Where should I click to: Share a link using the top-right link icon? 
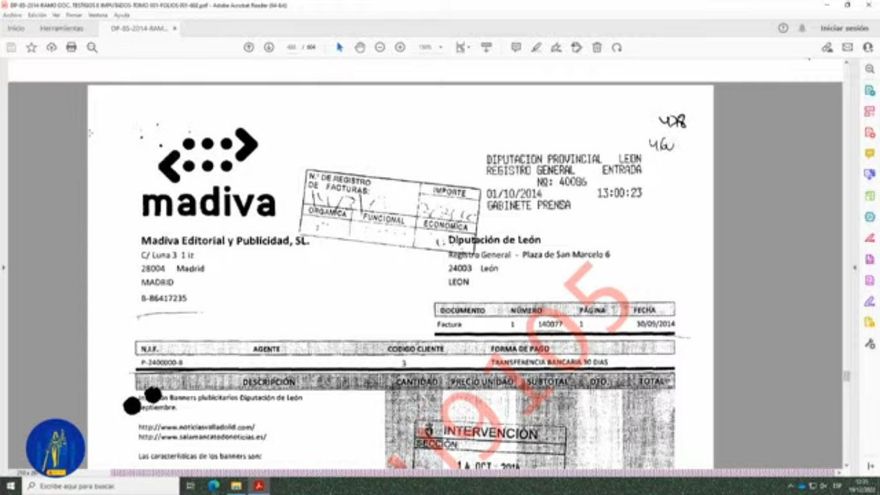pyautogui.click(x=827, y=48)
